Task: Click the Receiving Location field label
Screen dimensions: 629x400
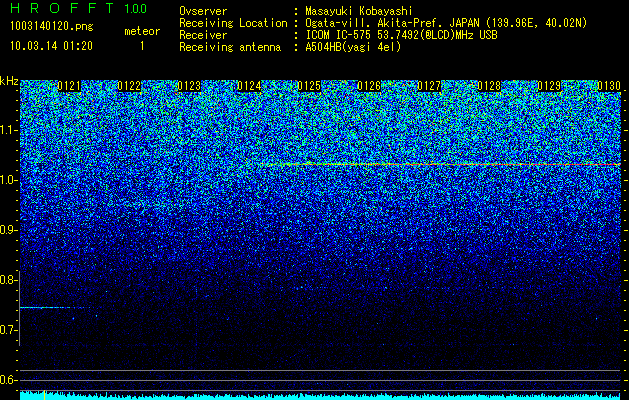Action: (233, 23)
